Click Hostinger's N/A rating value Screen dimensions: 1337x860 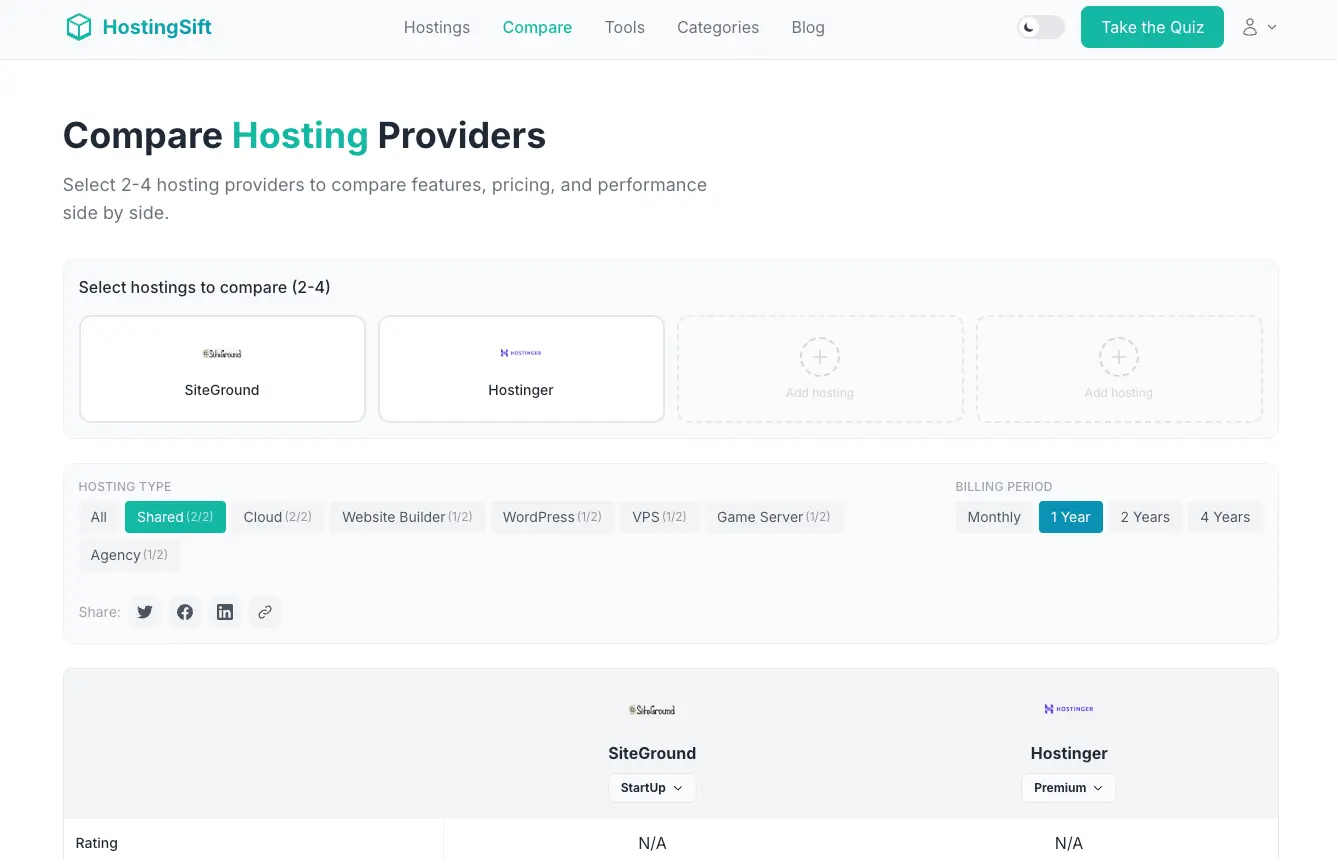[x=1069, y=843]
